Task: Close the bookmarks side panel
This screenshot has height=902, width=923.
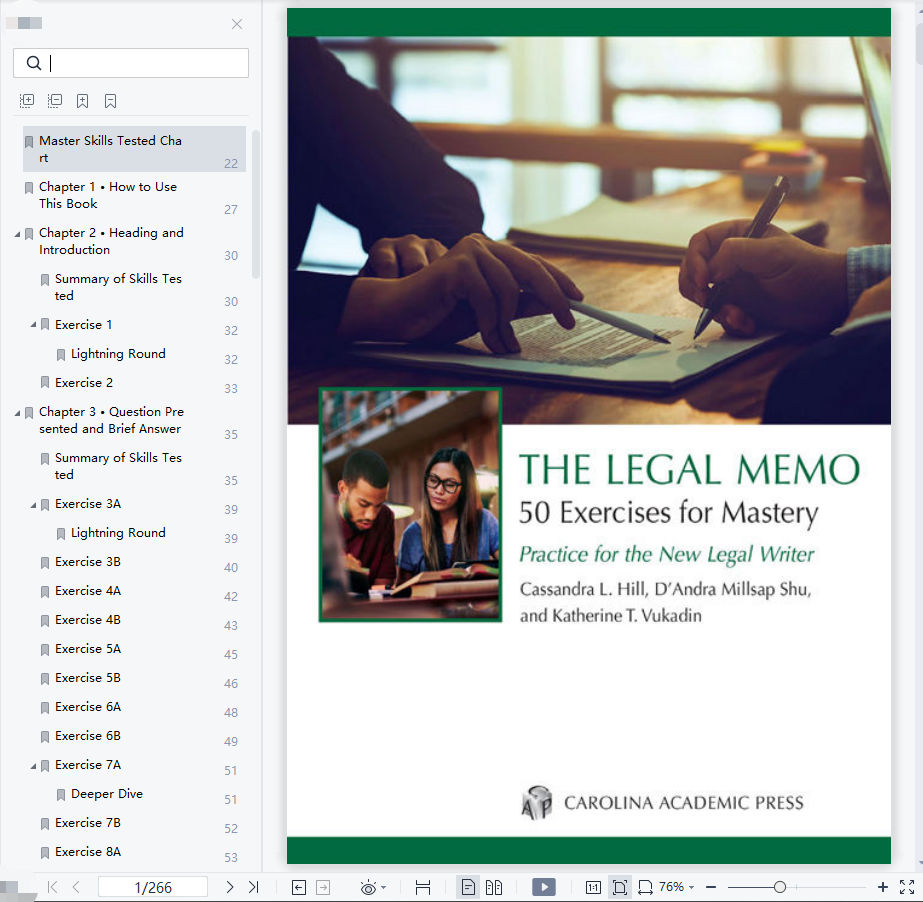Action: tap(237, 24)
